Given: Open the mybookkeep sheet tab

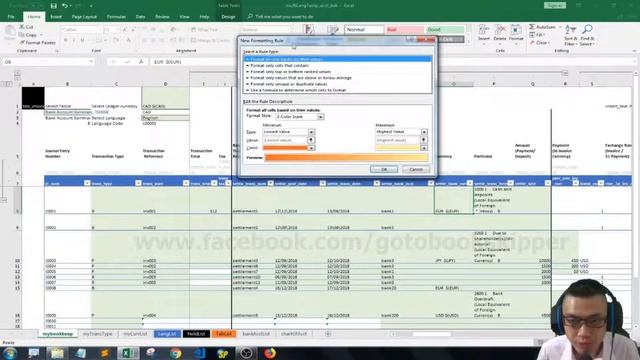Looking at the screenshot, I should [58, 334].
